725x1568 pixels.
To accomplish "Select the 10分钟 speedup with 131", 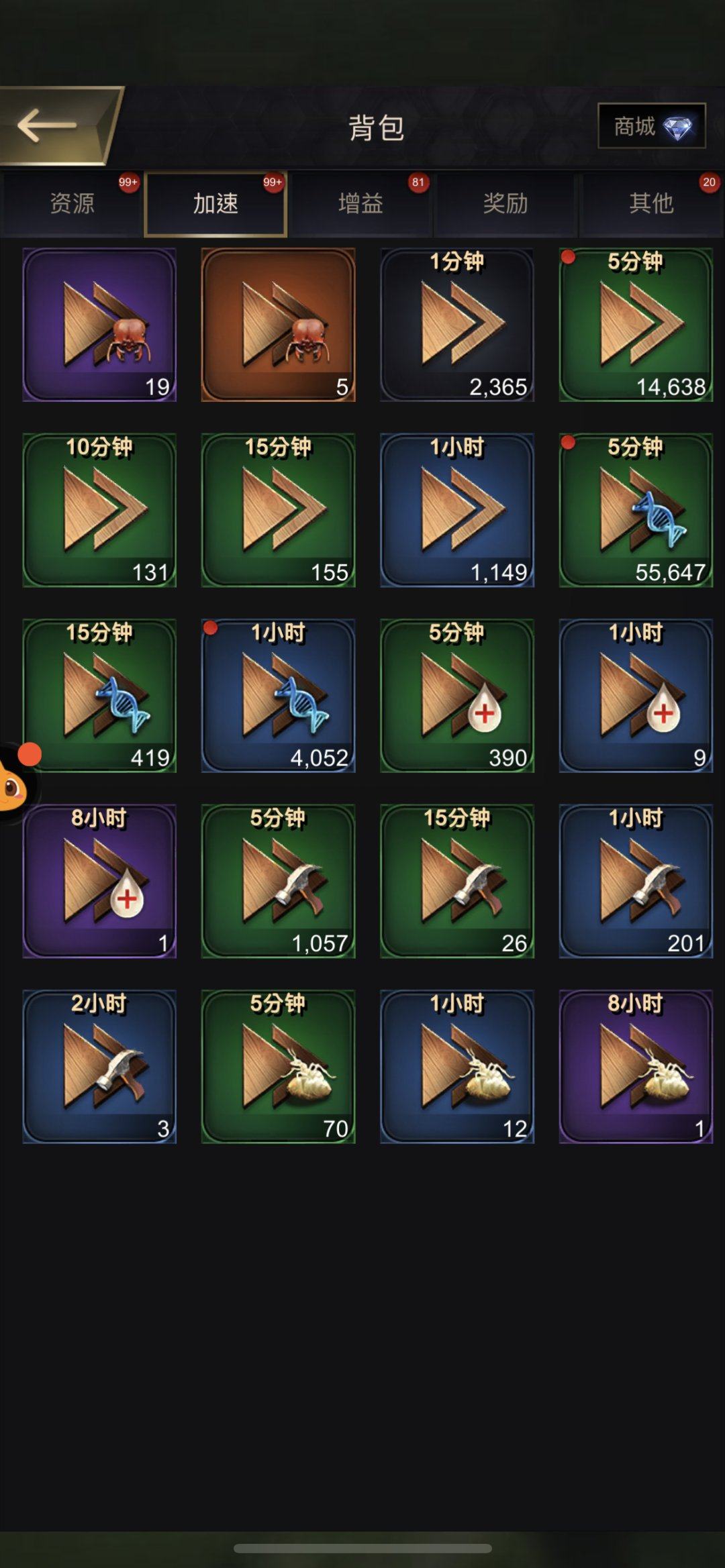I will point(99,510).
